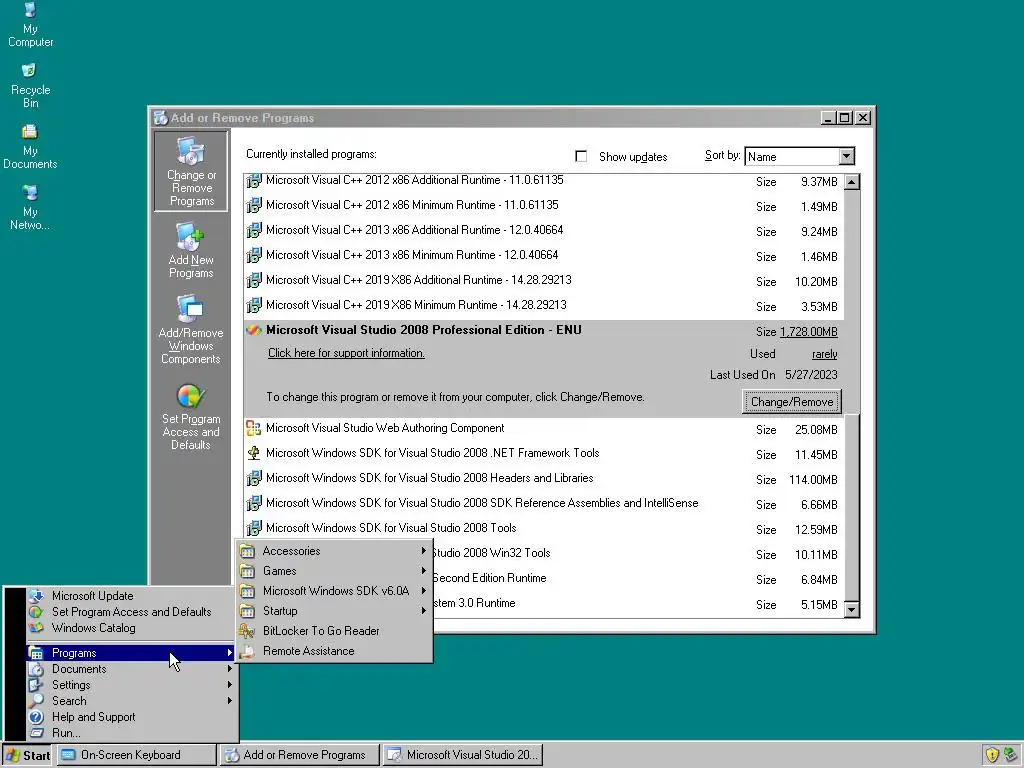Activate Add or Remove Programs taskbar button
Viewport: 1024px width, 768px height.
(300, 755)
